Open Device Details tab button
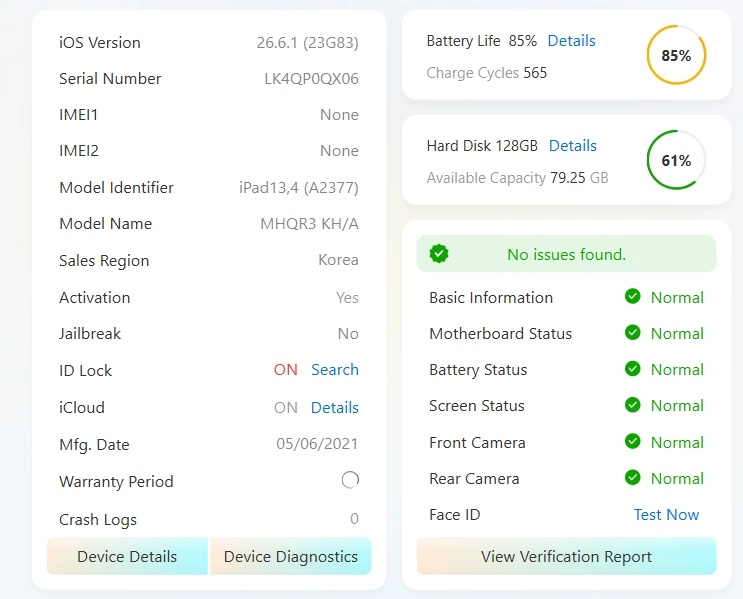 pyautogui.click(x=127, y=556)
